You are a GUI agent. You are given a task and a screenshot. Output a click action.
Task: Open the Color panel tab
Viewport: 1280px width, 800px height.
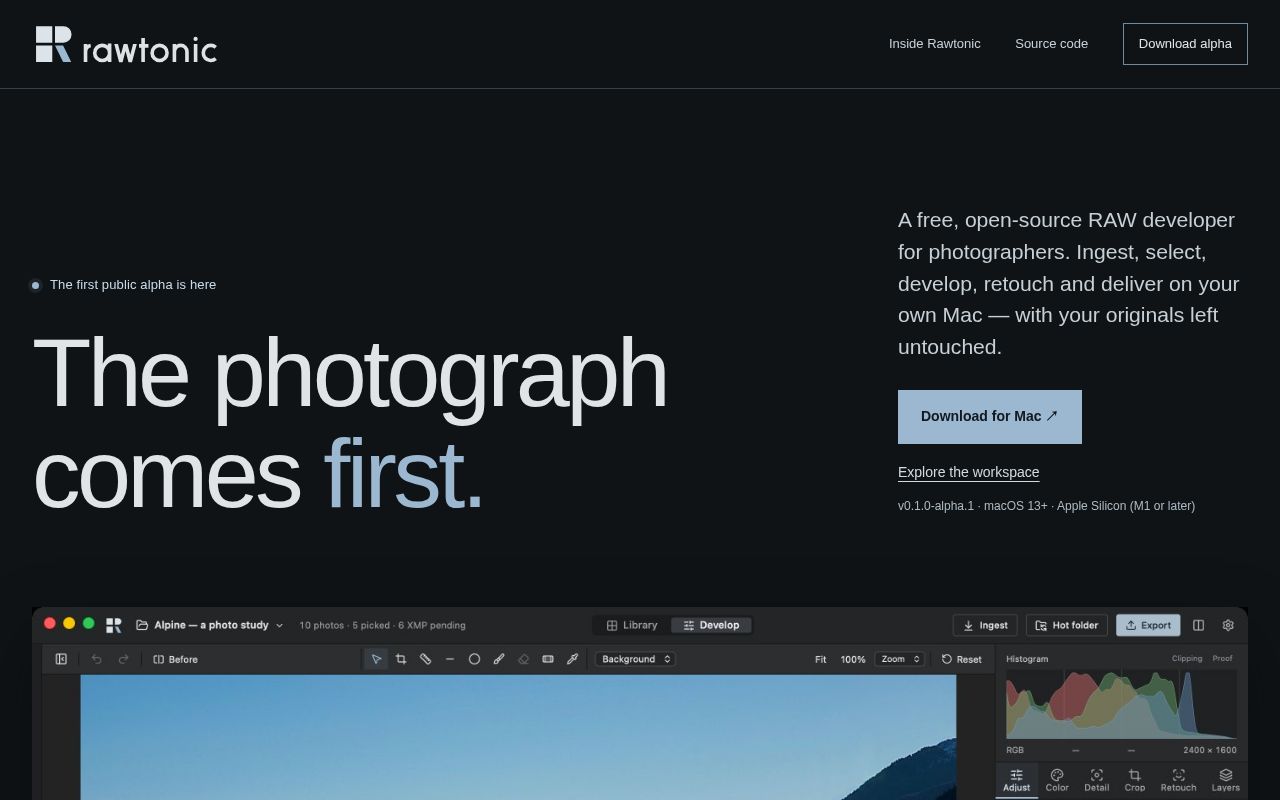pyautogui.click(x=1057, y=780)
